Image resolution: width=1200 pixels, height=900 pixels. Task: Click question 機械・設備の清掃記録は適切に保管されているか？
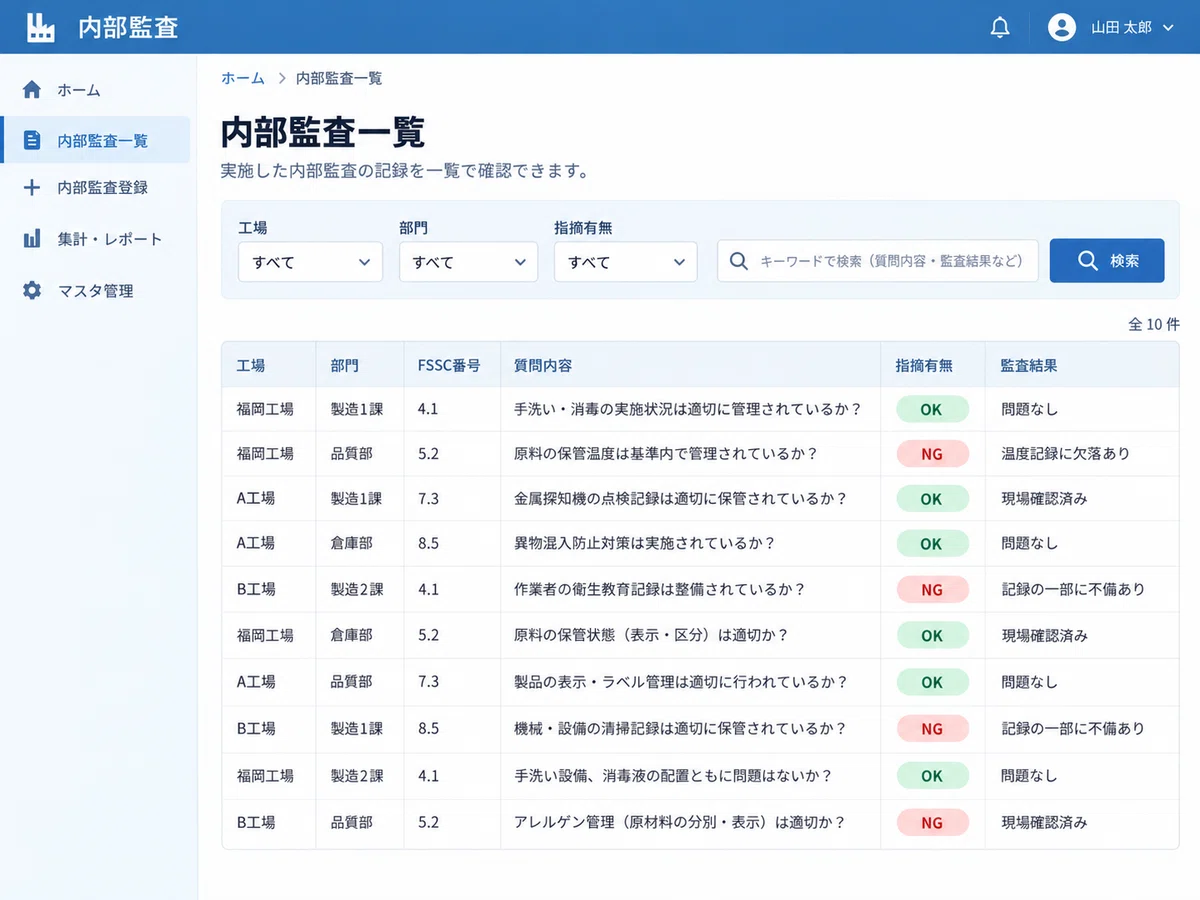pos(681,728)
